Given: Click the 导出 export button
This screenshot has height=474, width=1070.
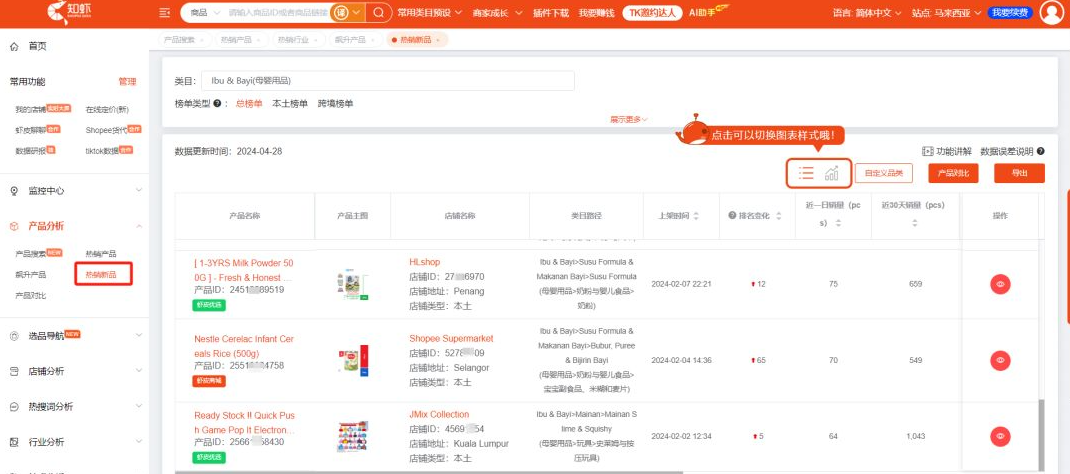Looking at the screenshot, I should click(x=1020, y=173).
